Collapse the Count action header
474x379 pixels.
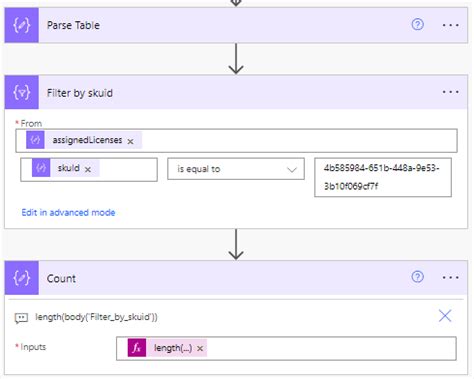pos(236,278)
